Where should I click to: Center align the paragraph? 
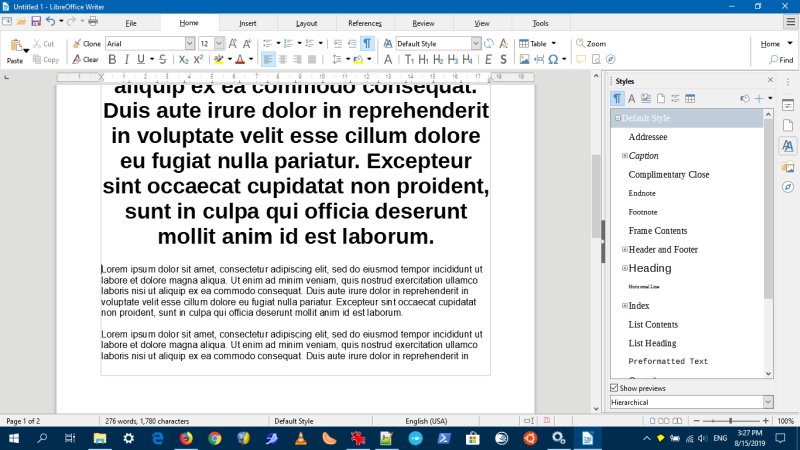[x=283, y=60]
